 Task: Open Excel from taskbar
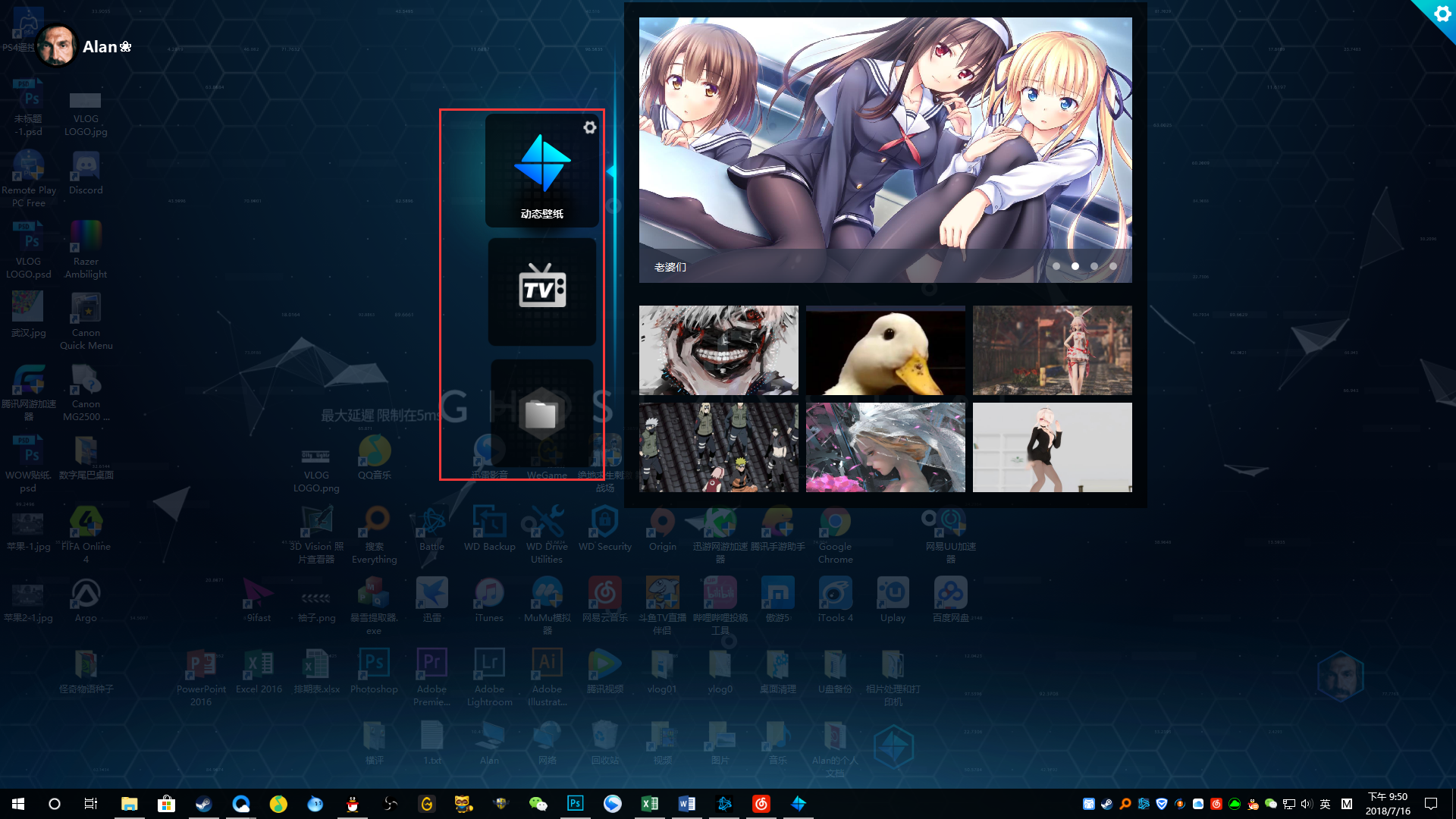(x=649, y=804)
